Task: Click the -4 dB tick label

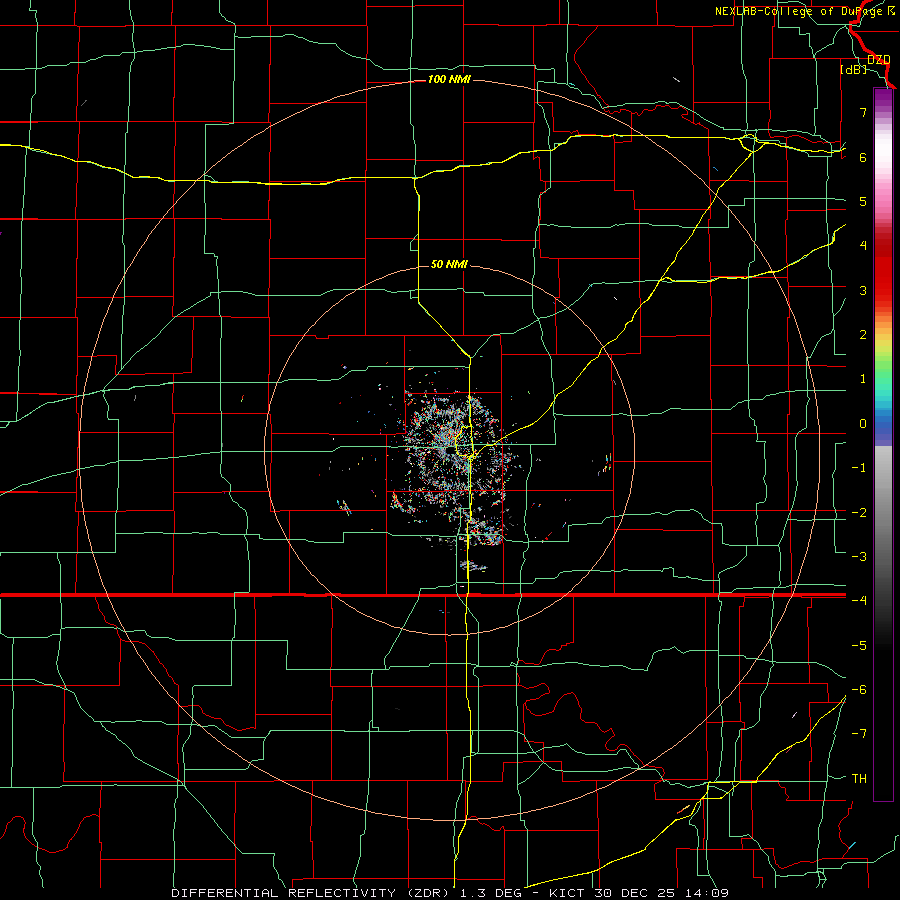Action: (x=859, y=600)
